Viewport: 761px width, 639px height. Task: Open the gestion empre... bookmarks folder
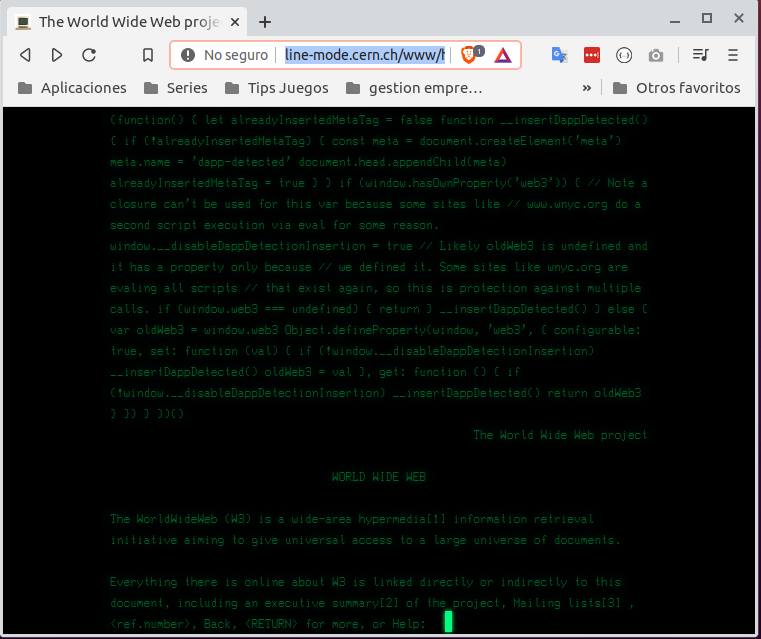point(414,88)
